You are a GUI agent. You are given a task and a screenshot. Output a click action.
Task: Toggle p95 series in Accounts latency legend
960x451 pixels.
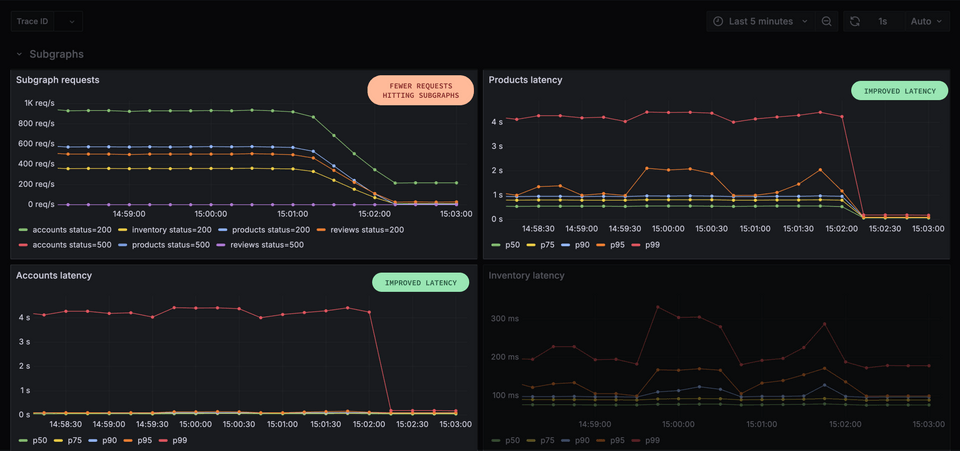click(137, 441)
